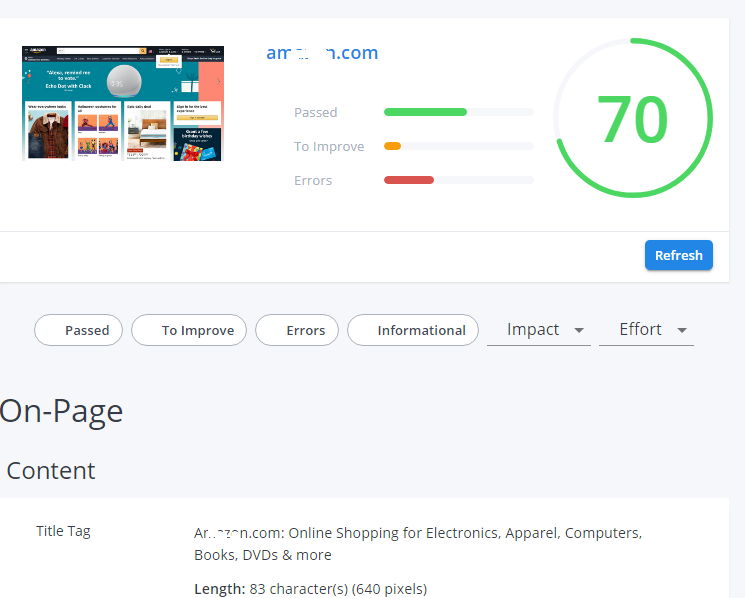Image resolution: width=745 pixels, height=598 pixels.
Task: Open the Effort dropdown
Action: click(x=646, y=330)
